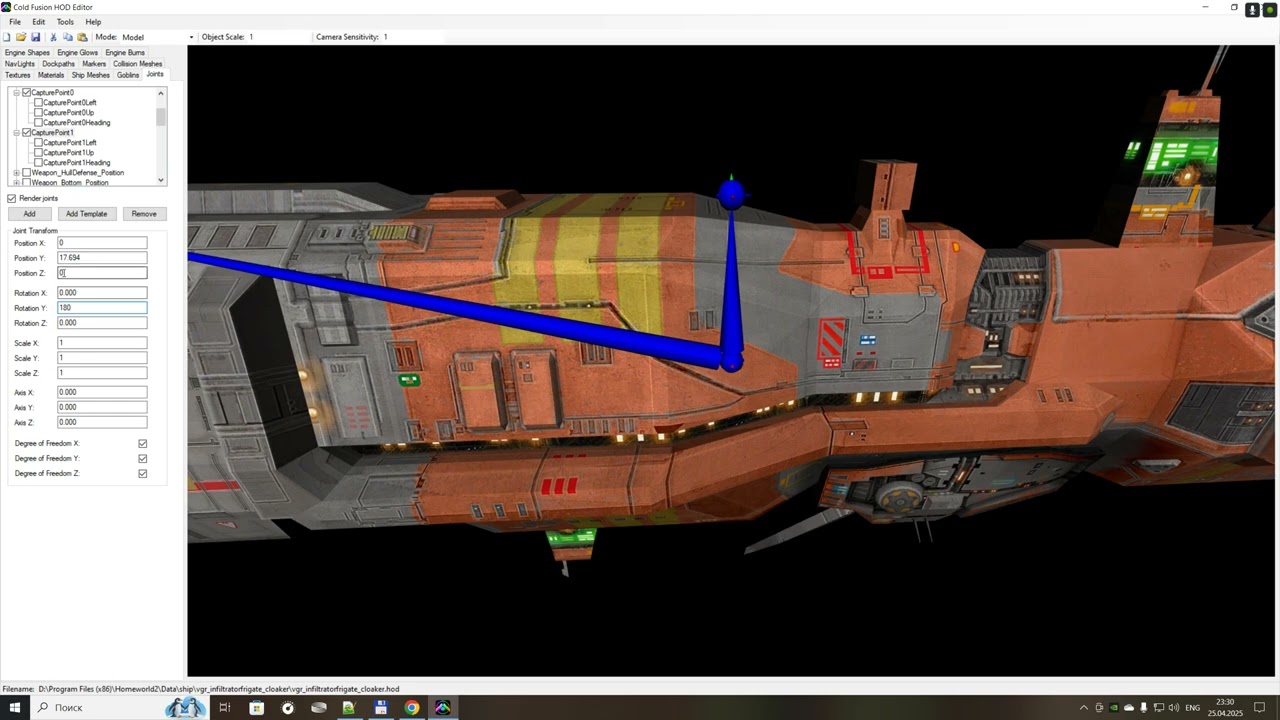Click the Add Template button
1280x720 pixels.
[86, 214]
